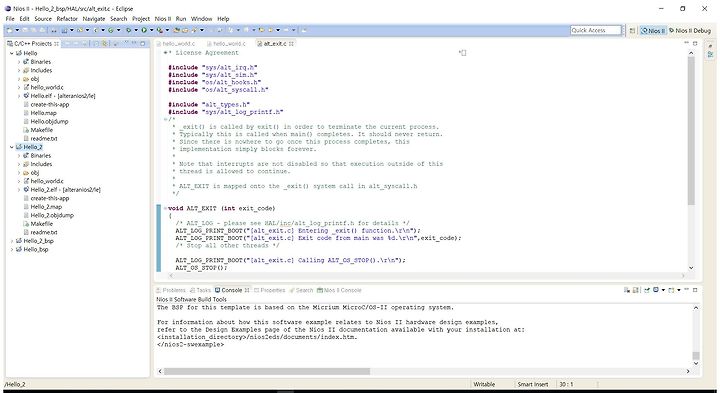
Task: Expand the Hello_bsp project
Action: [11, 249]
